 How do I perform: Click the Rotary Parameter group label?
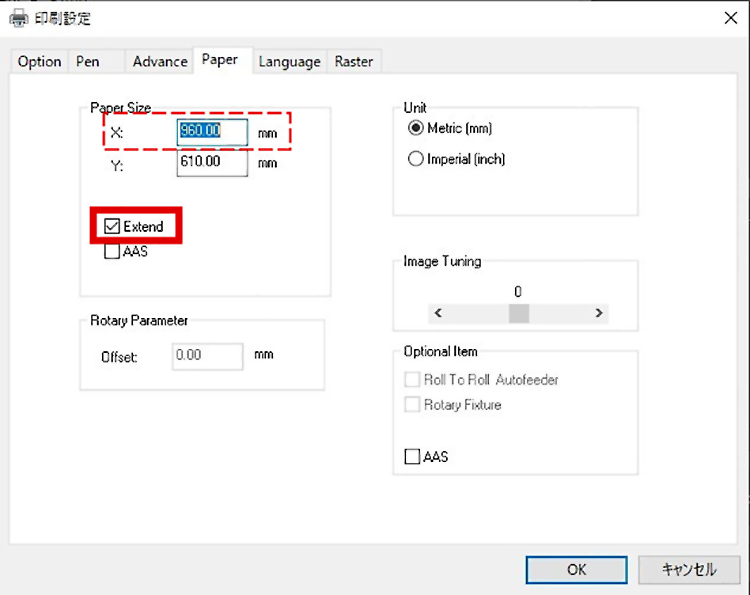coord(139,320)
